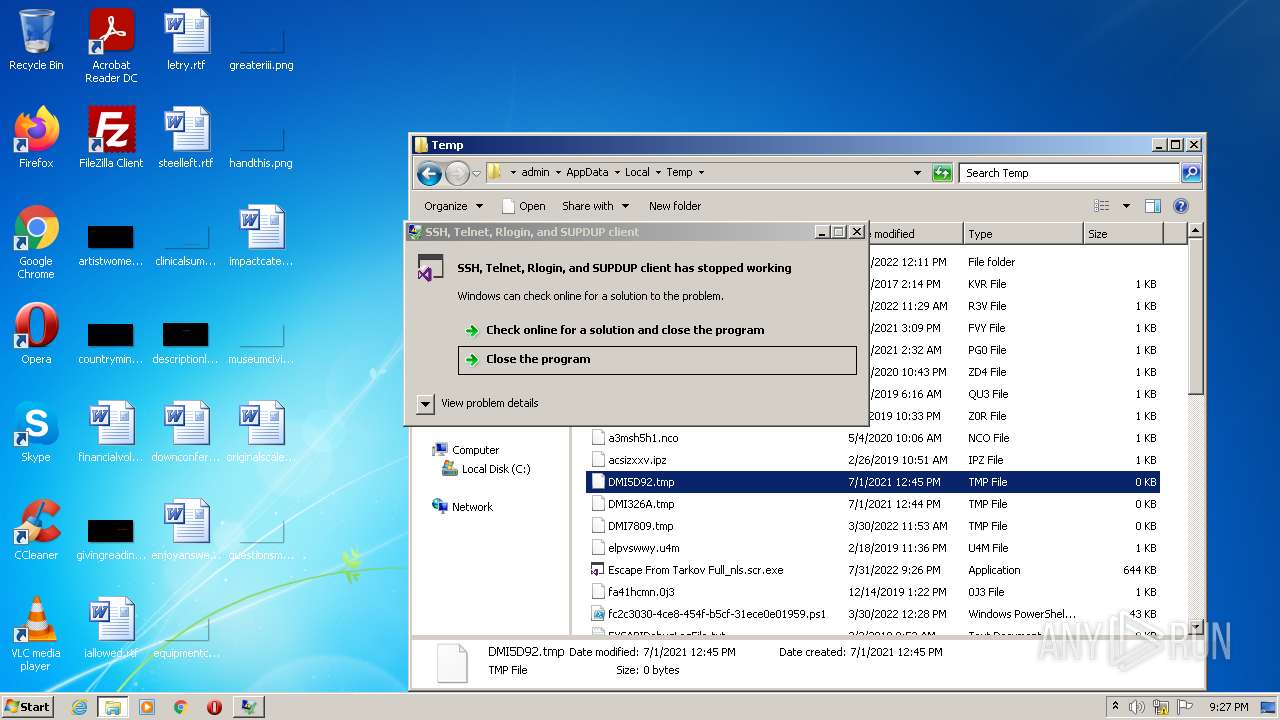Launch Firefox from the desktop
The image size is (1280, 720).
click(36, 138)
